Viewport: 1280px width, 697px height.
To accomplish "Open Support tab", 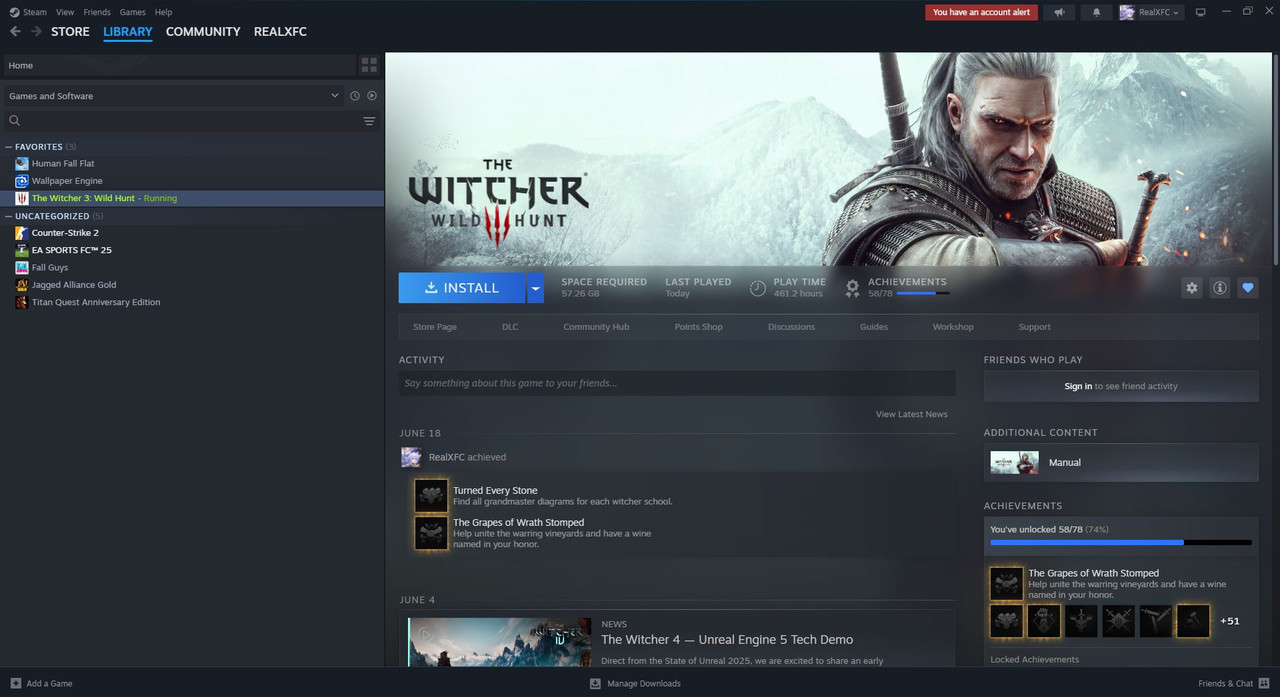I will click(1034, 327).
